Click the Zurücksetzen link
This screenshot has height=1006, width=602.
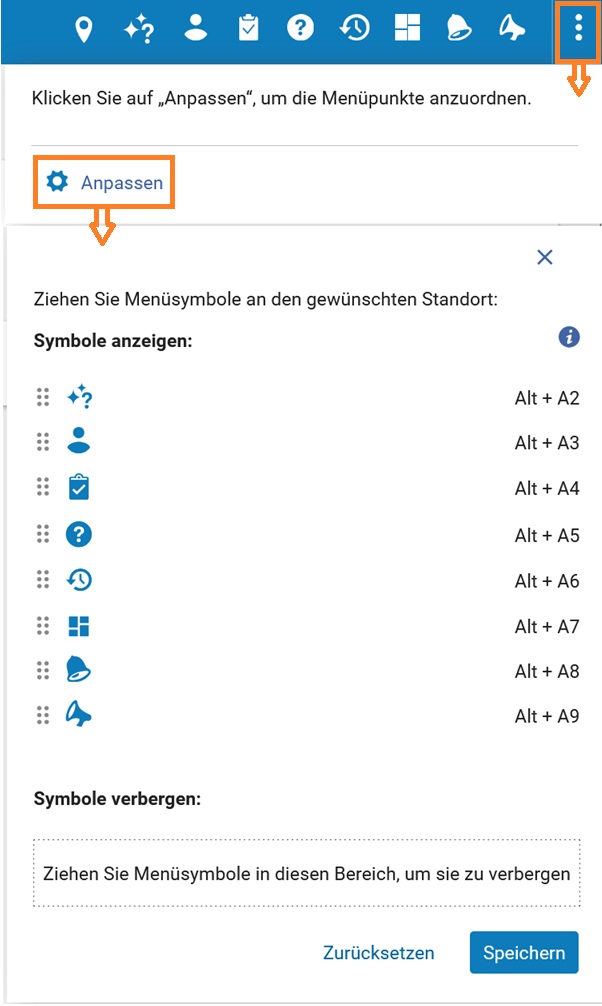tap(379, 953)
